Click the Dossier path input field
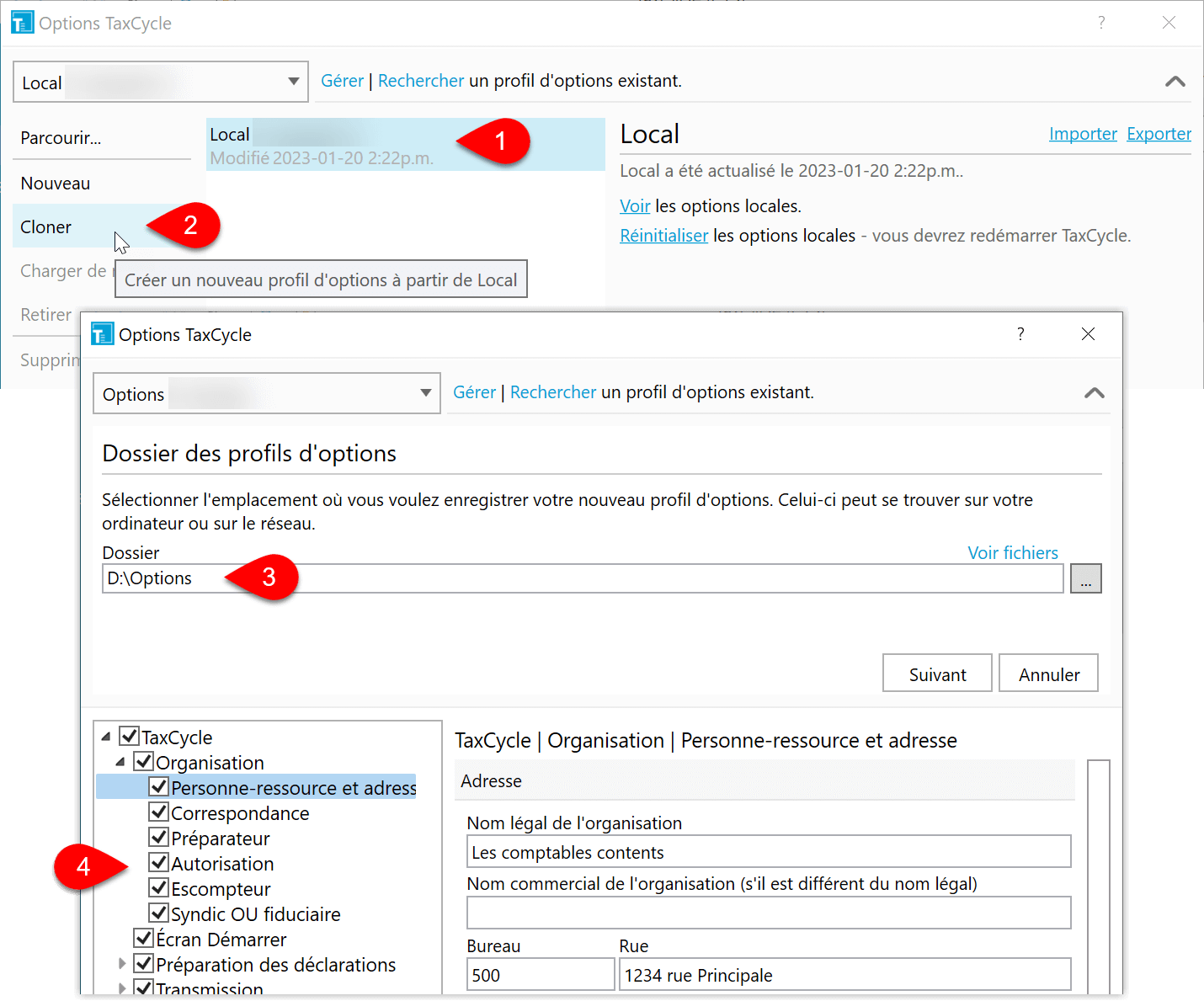Image resolution: width=1204 pixels, height=1001 pixels. coord(583,578)
